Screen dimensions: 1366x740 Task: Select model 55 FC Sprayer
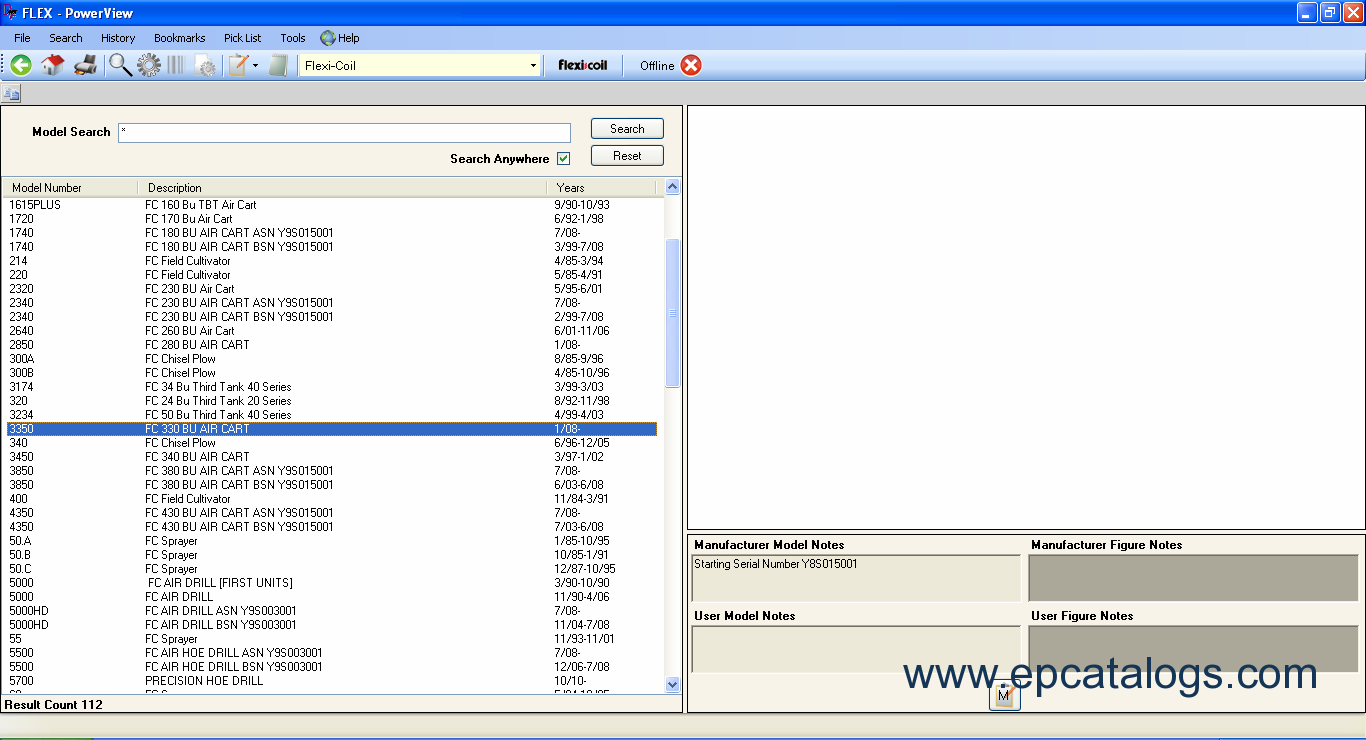332,639
